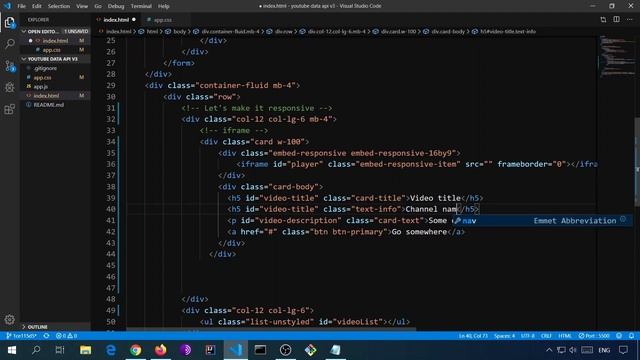640x360 pixels.
Task: Open the Selection menu
Action: click(59, 6)
